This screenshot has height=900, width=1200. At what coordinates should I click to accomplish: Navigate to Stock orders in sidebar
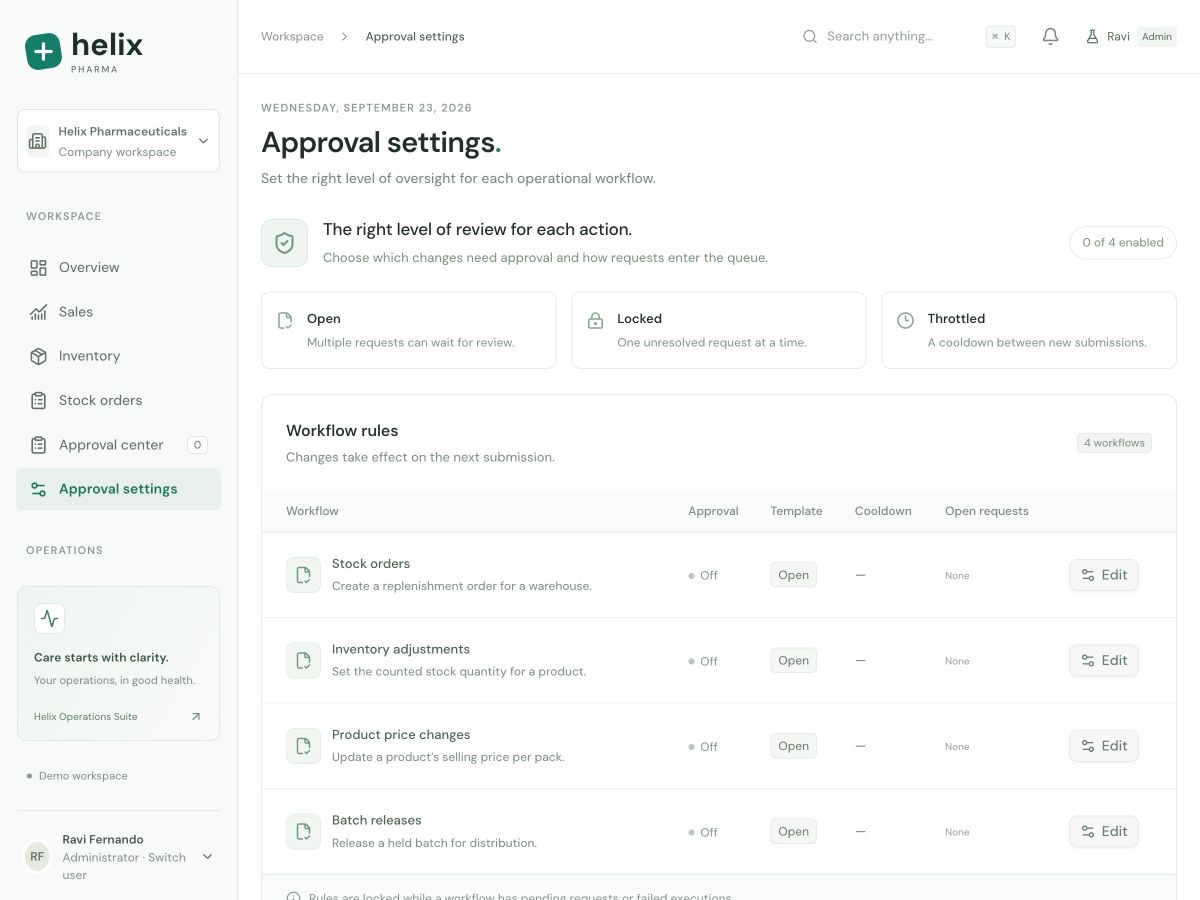(118, 400)
